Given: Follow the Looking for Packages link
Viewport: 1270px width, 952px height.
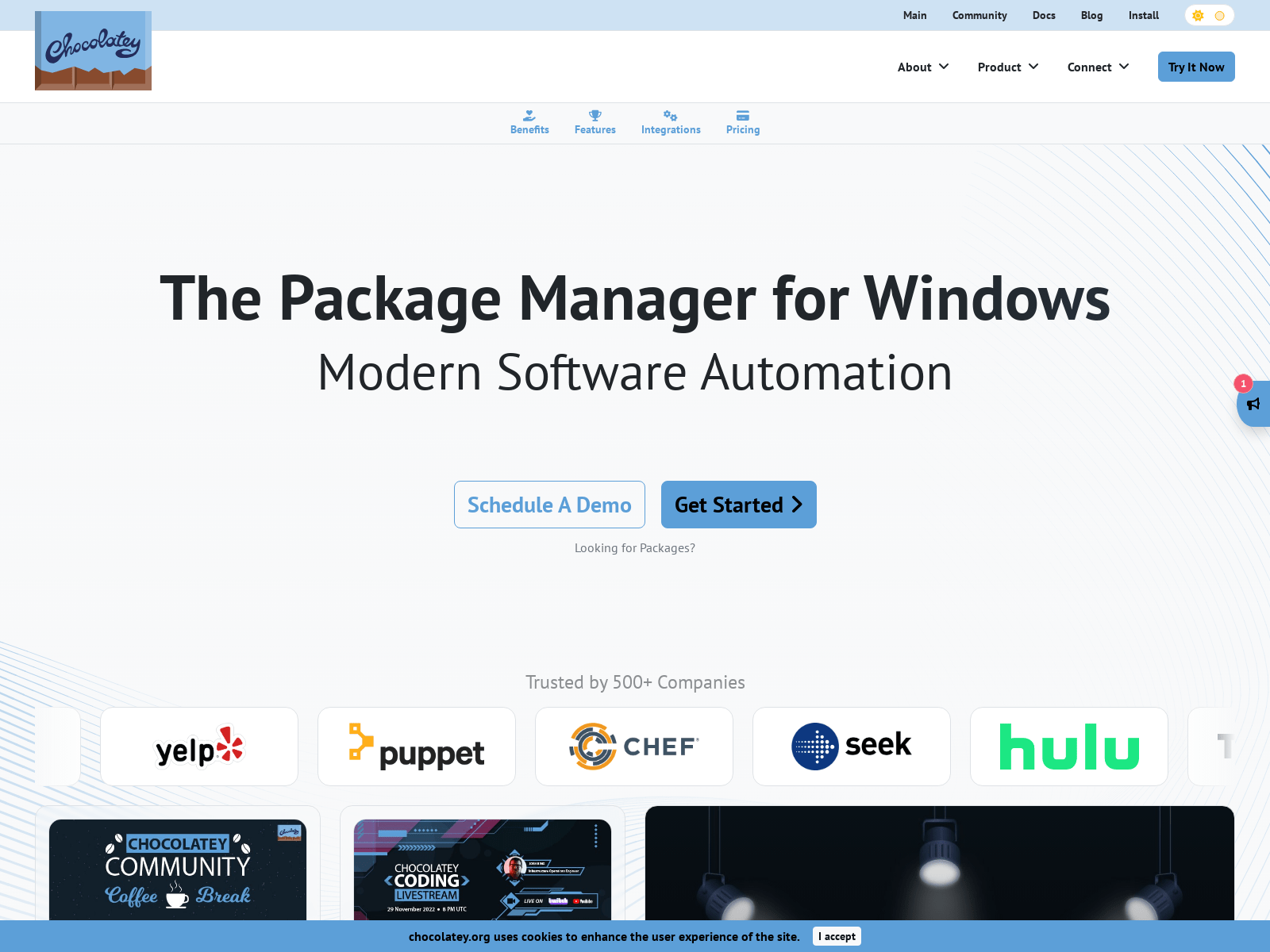Looking at the screenshot, I should pyautogui.click(x=635, y=548).
